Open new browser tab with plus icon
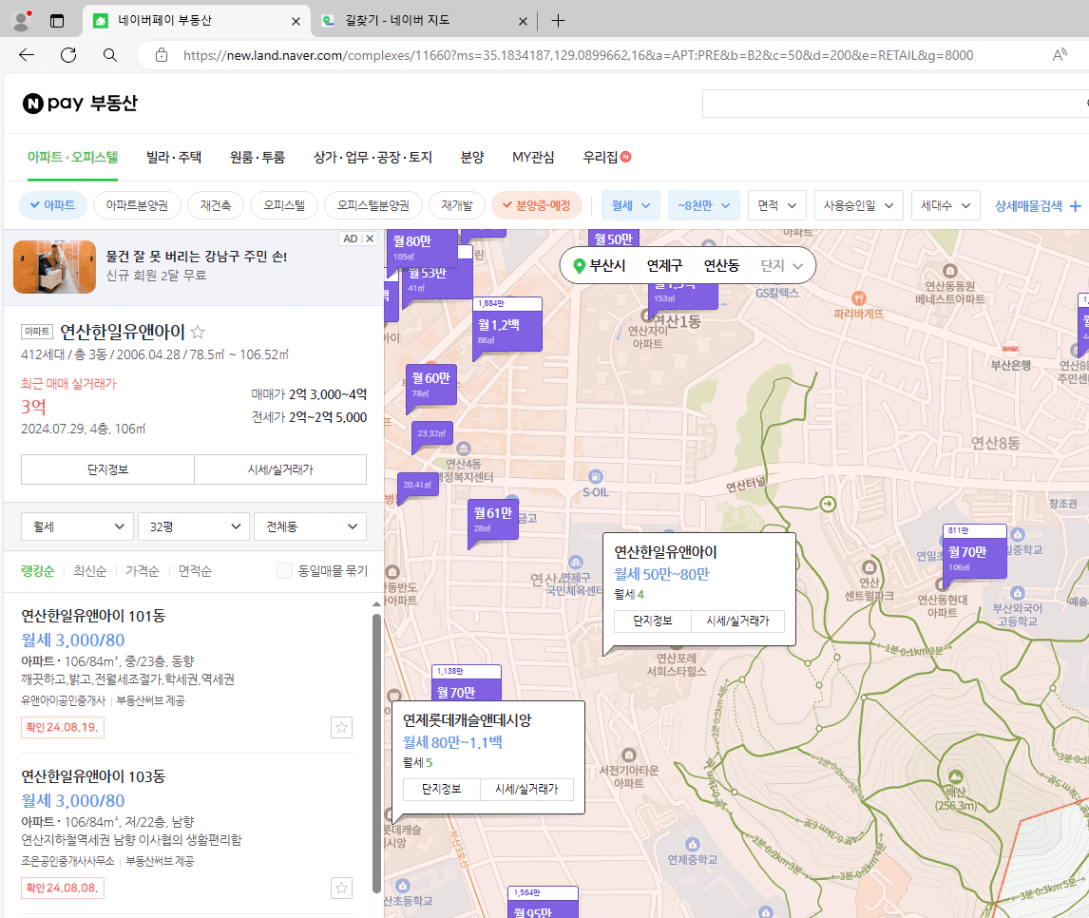 tap(558, 21)
